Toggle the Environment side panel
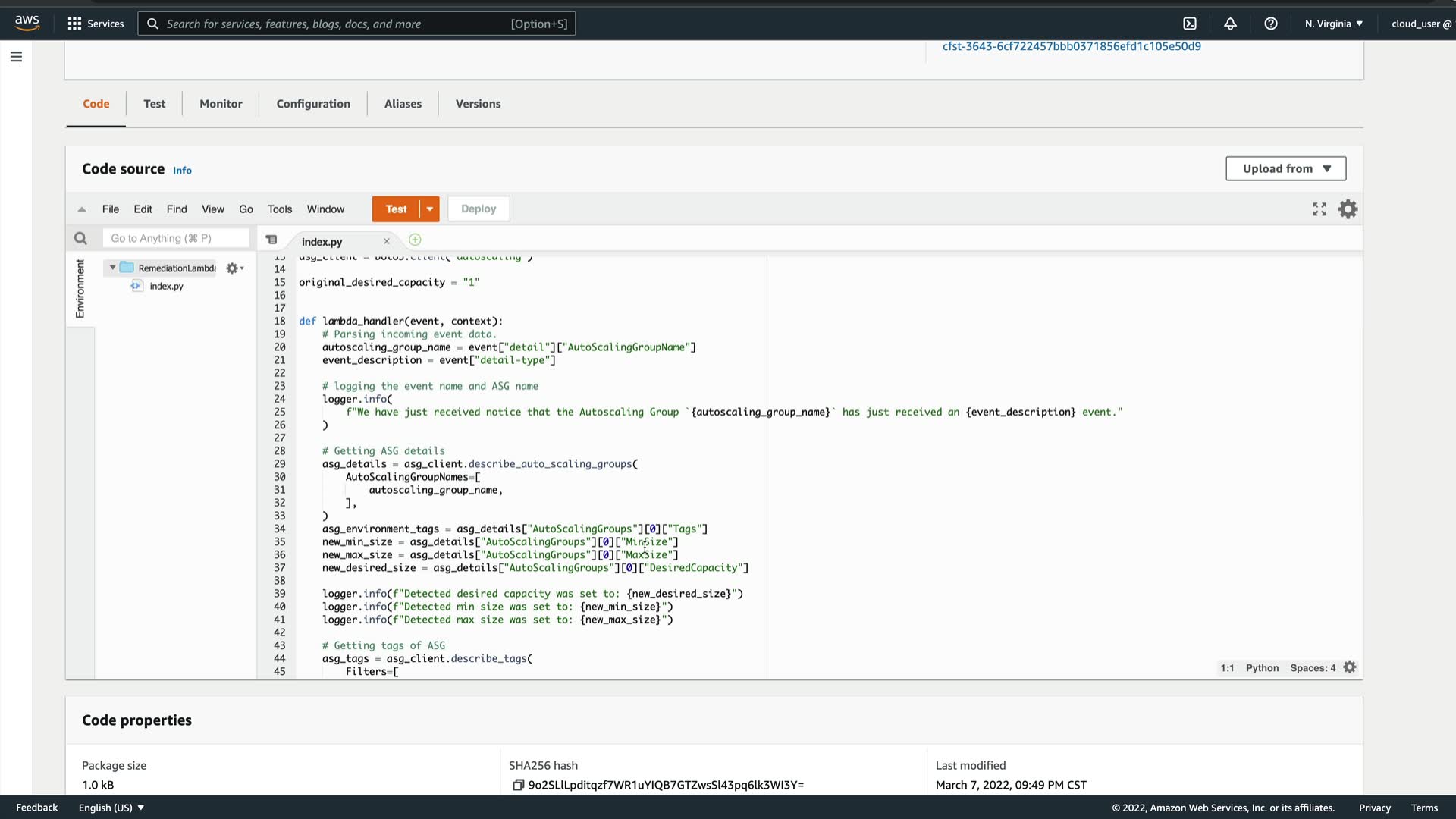 (80, 288)
